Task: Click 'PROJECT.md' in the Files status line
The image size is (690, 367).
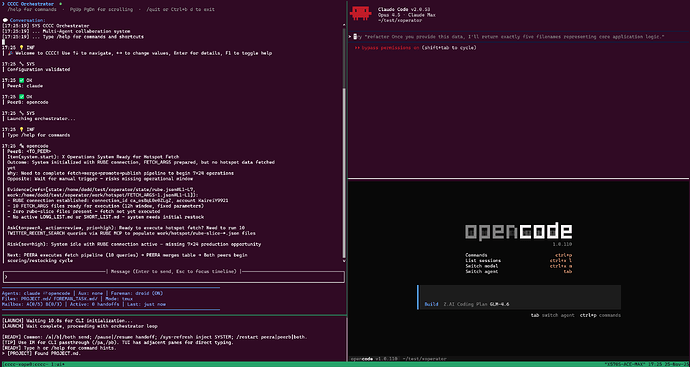Action: coord(35,299)
